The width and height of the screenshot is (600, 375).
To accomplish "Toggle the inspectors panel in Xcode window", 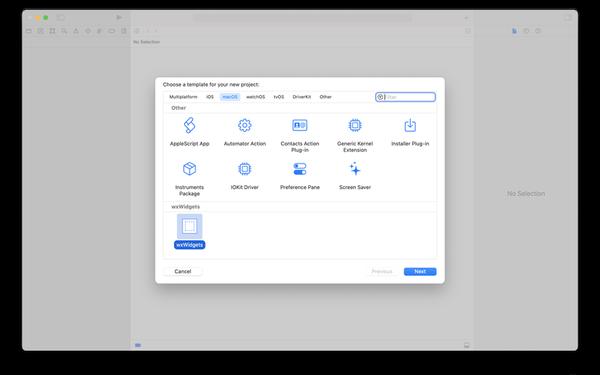I will coord(568,18).
